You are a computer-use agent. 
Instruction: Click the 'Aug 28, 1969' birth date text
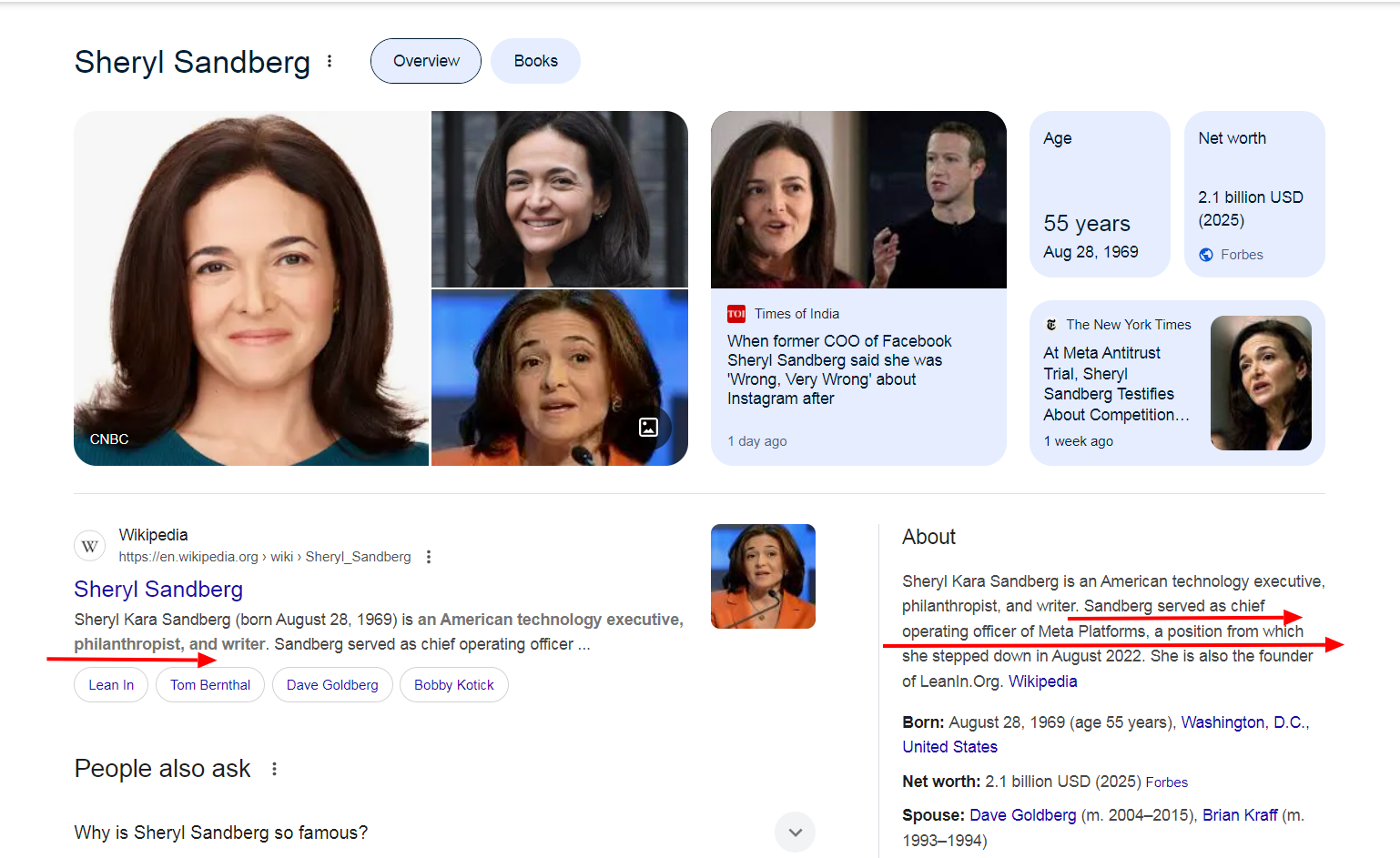[1091, 252]
